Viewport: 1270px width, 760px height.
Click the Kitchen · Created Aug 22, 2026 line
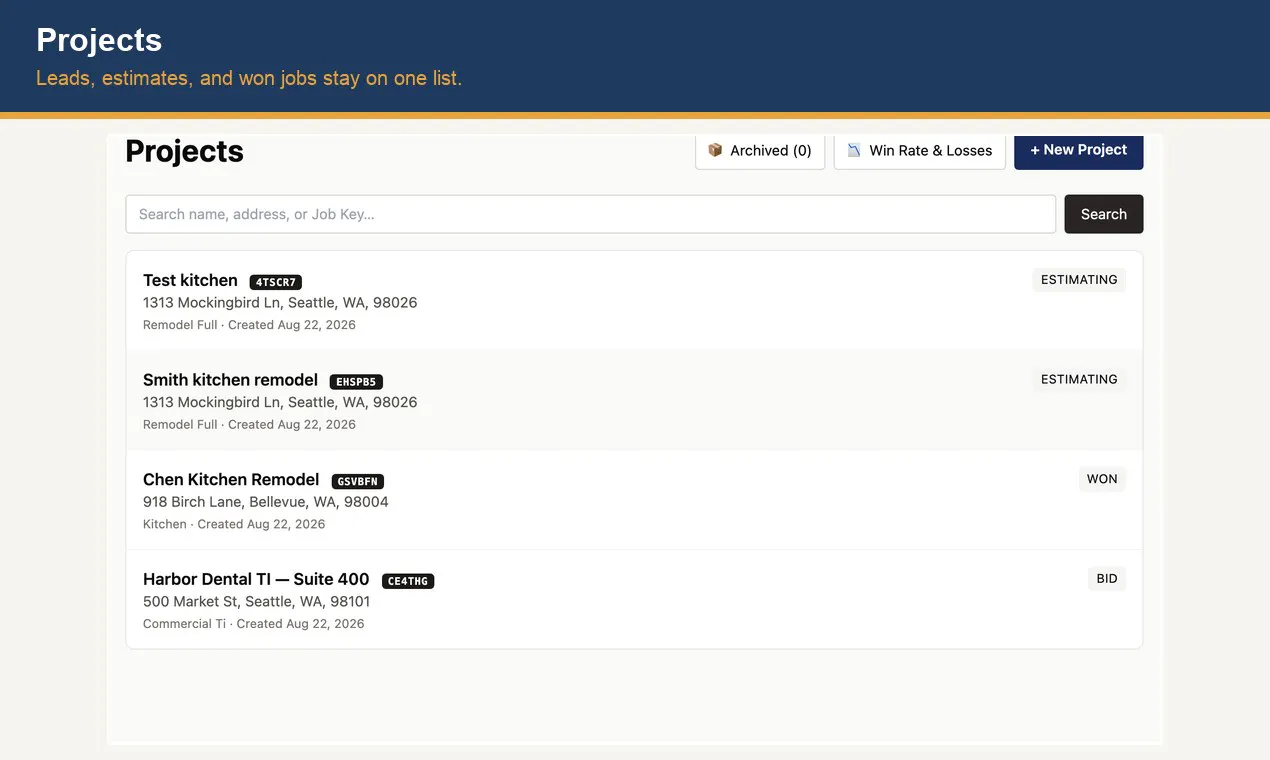pos(234,524)
